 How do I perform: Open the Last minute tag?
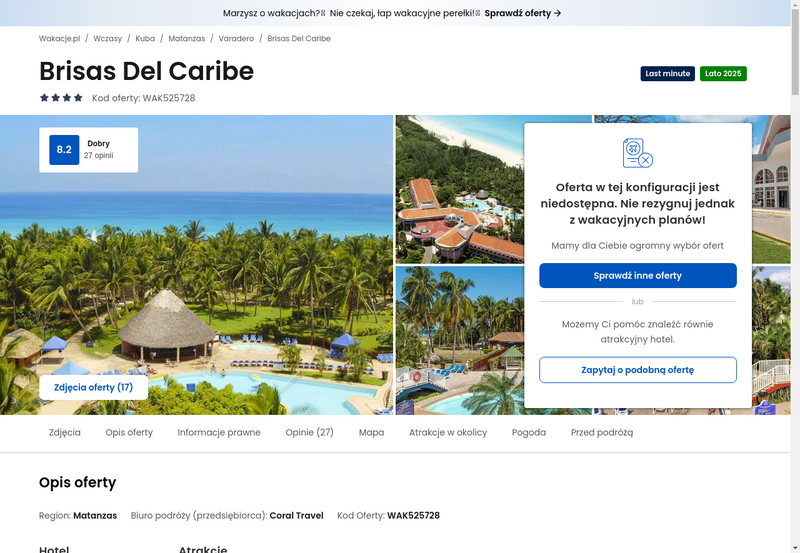click(667, 73)
